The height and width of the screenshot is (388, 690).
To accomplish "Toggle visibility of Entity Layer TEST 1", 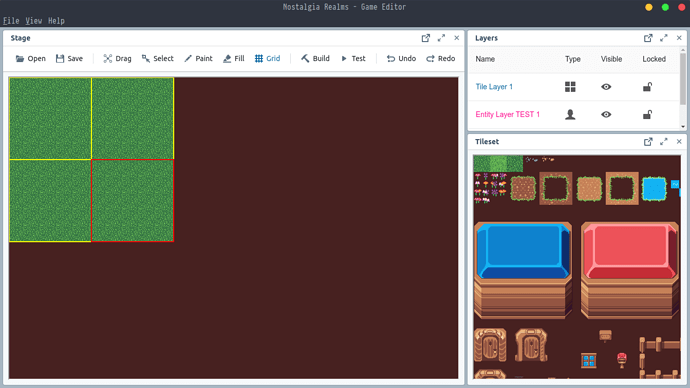I will (x=606, y=115).
